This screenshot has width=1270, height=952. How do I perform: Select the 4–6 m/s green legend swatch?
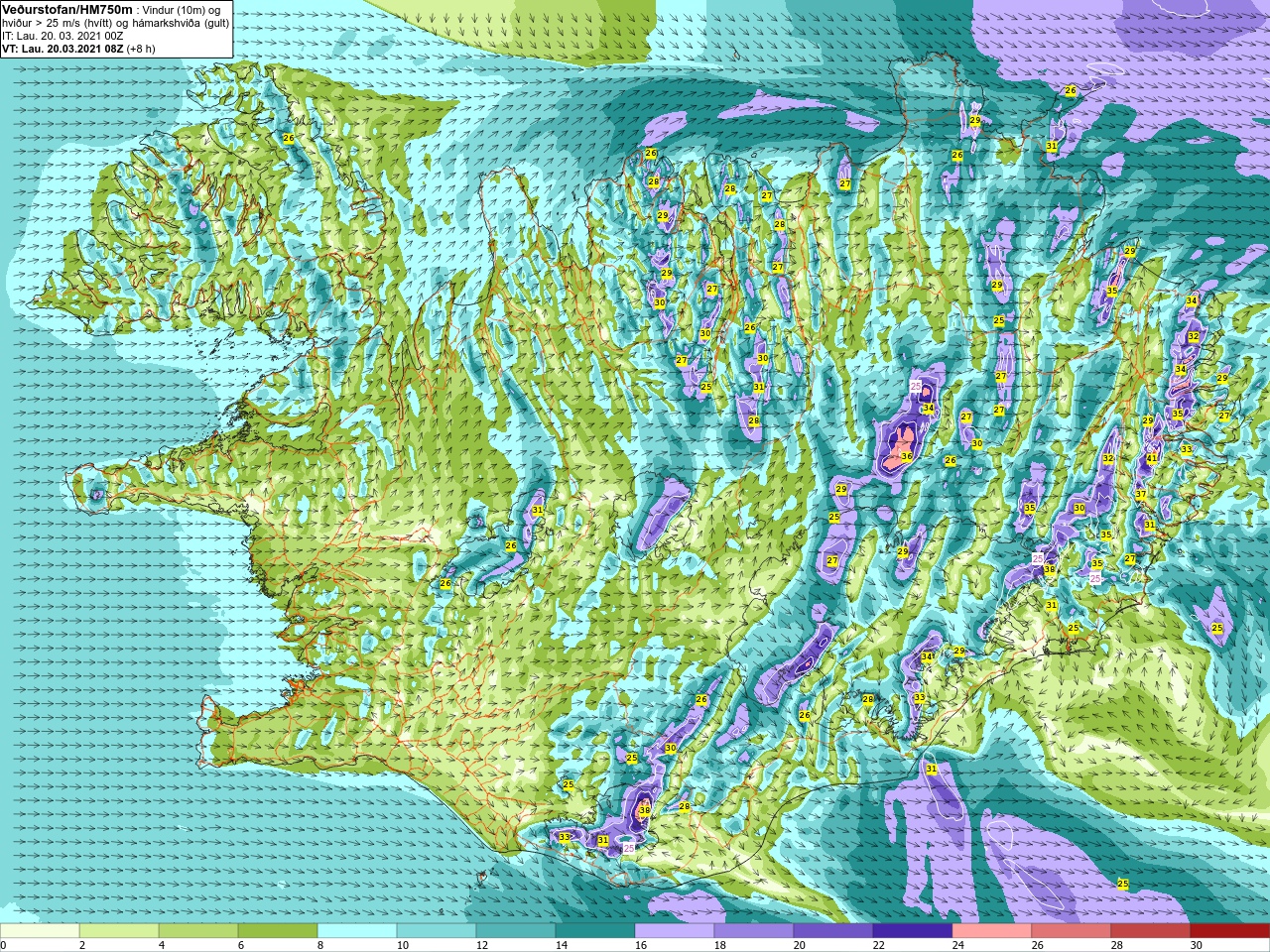[198, 931]
